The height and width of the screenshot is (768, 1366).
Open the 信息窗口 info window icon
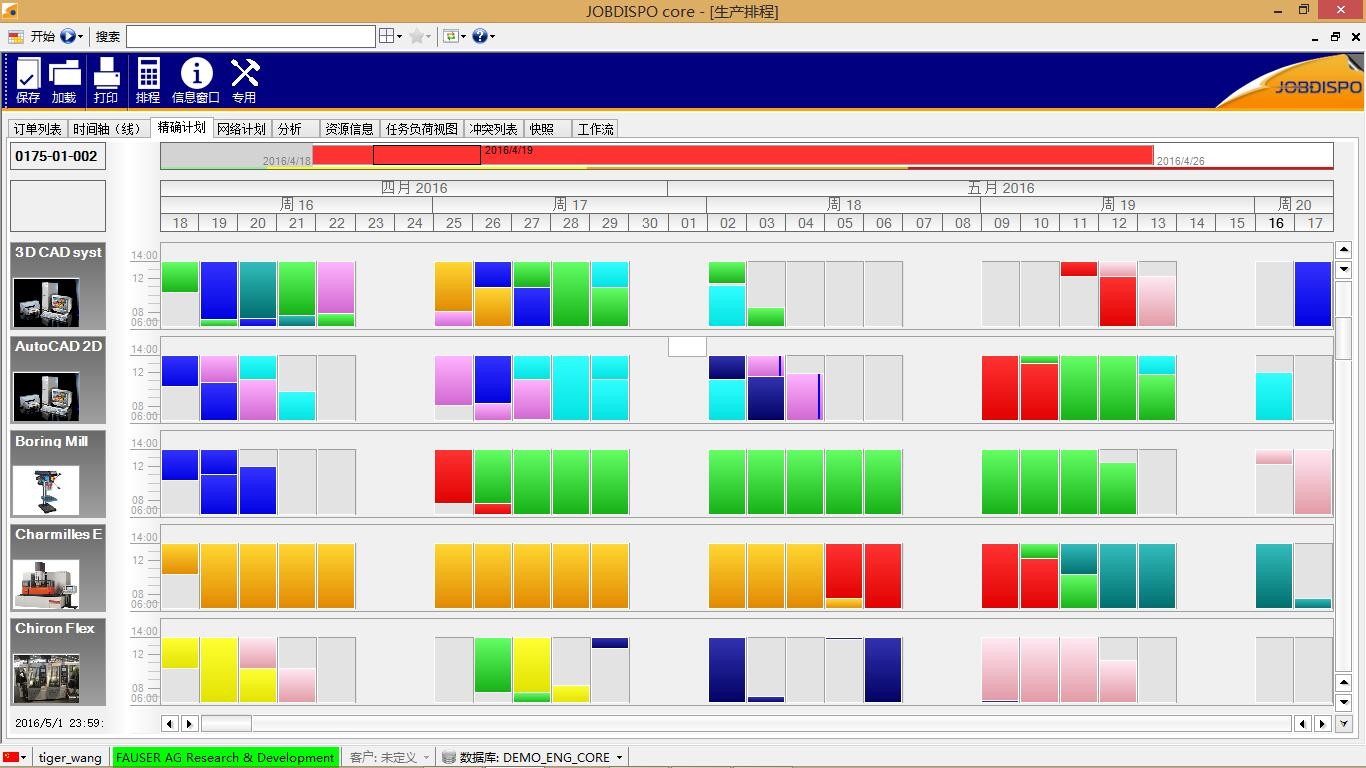(x=196, y=80)
